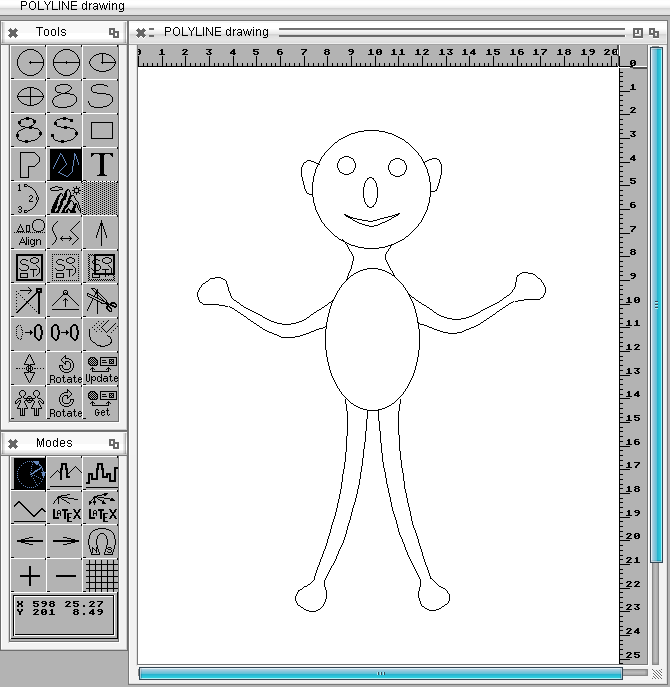Select the closed polygon tool
This screenshot has height=687, width=670.
coord(30,165)
